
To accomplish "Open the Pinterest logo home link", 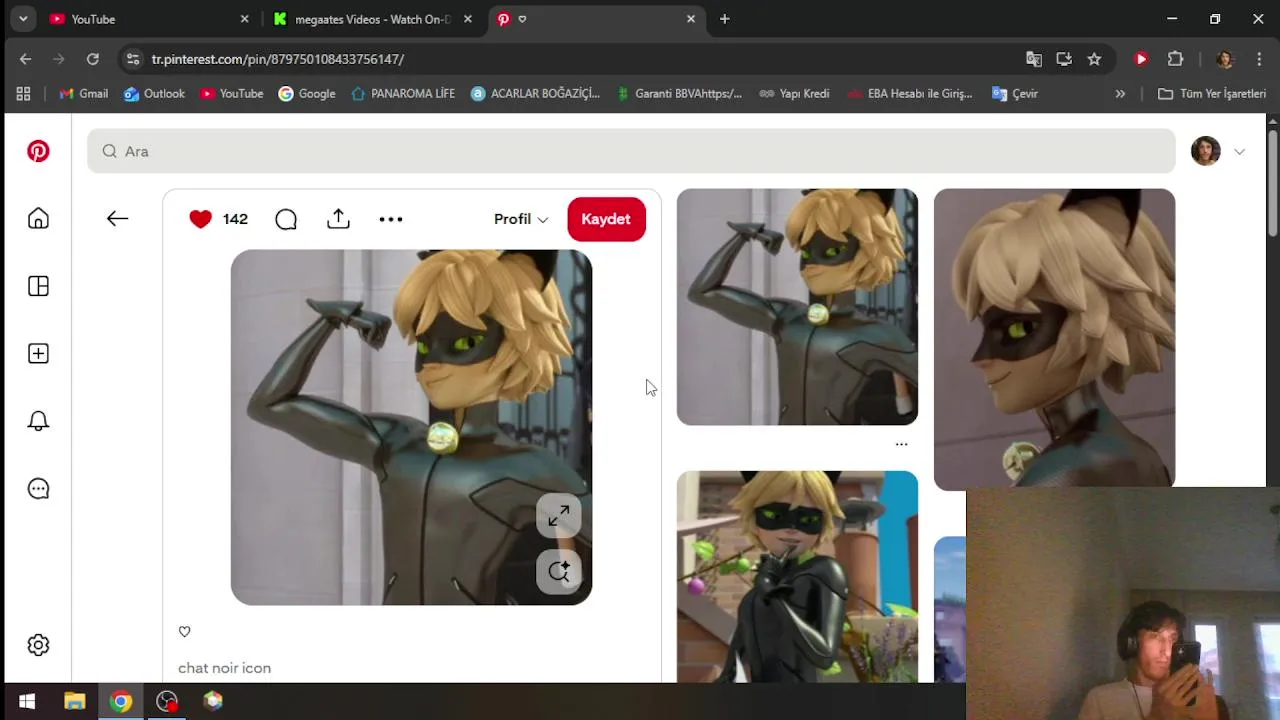I will coord(38,151).
